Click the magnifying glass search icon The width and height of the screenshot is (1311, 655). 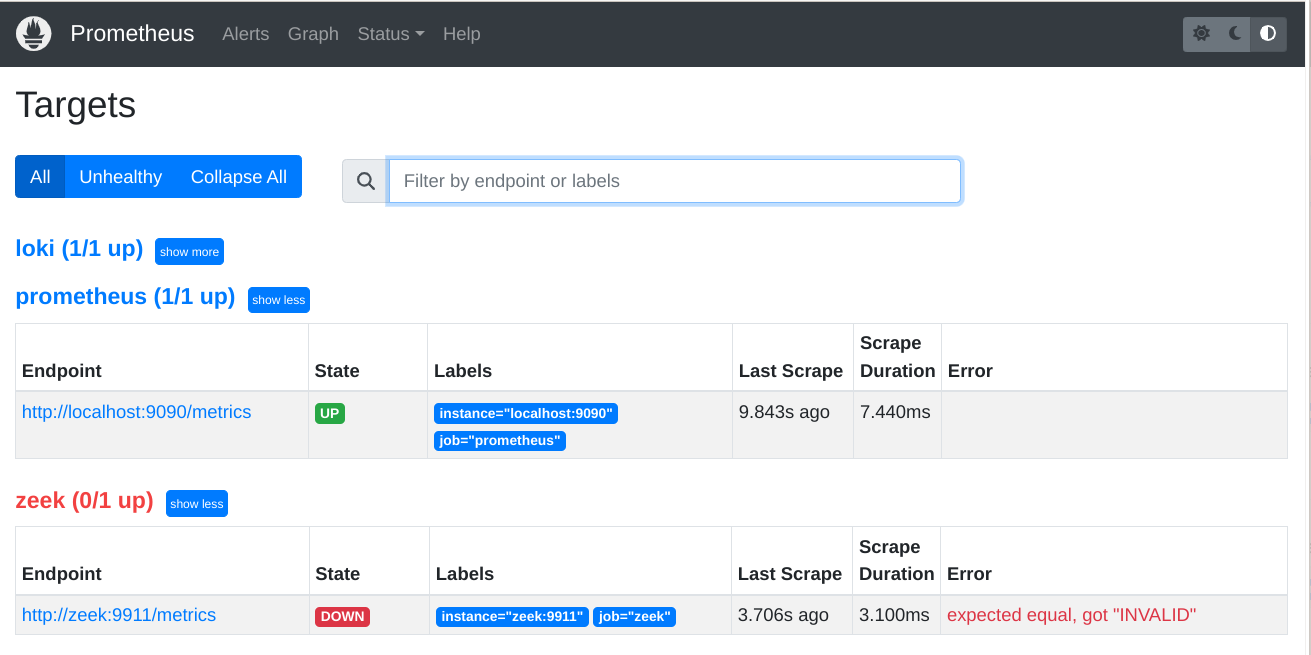(366, 181)
